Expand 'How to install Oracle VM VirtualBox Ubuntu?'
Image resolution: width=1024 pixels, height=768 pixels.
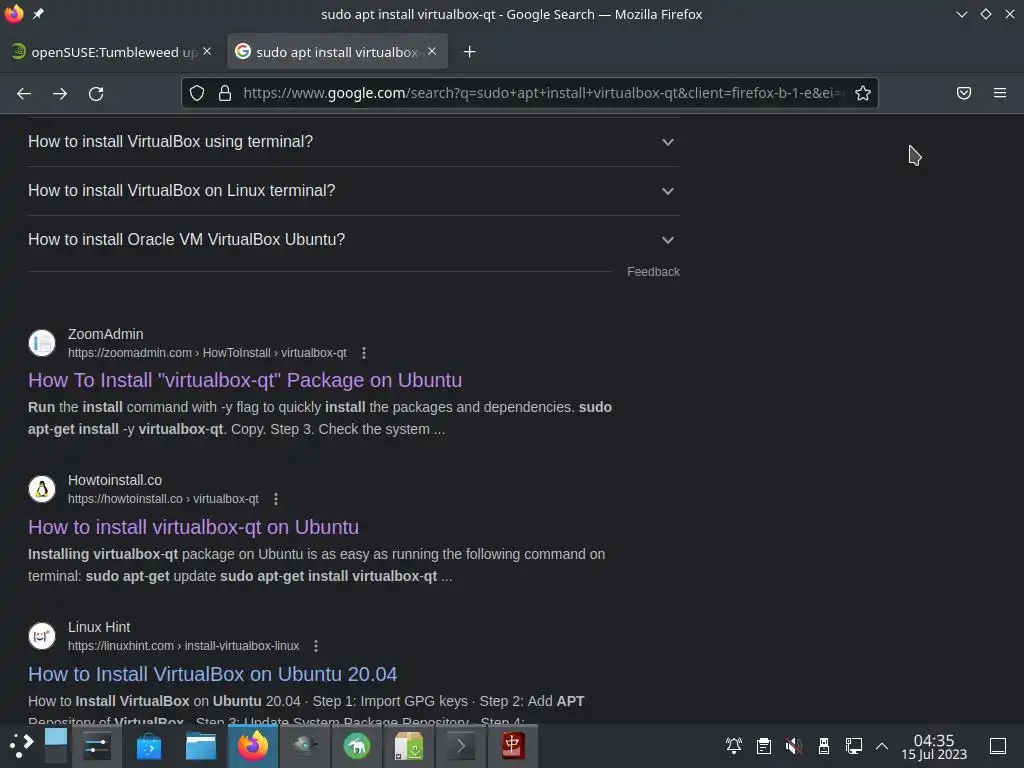pyautogui.click(x=353, y=240)
